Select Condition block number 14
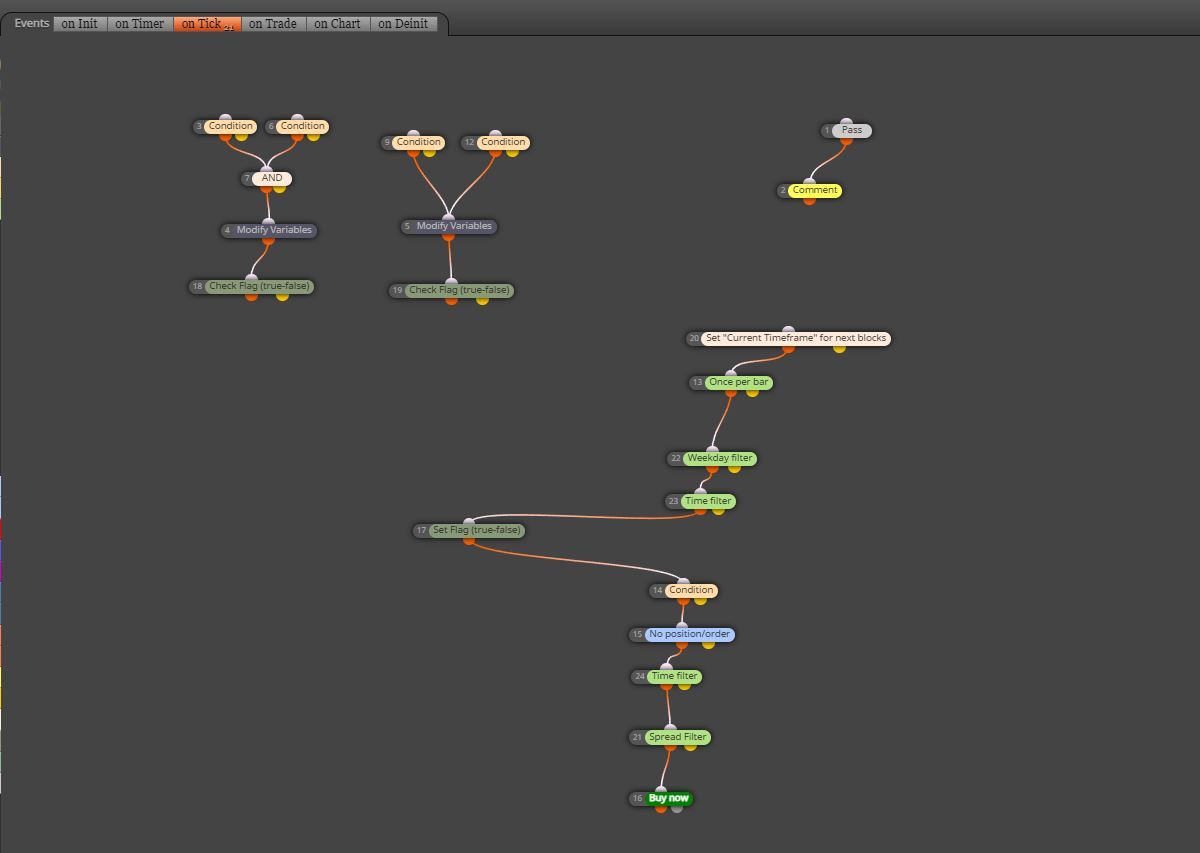This screenshot has width=1200, height=853. [691, 590]
